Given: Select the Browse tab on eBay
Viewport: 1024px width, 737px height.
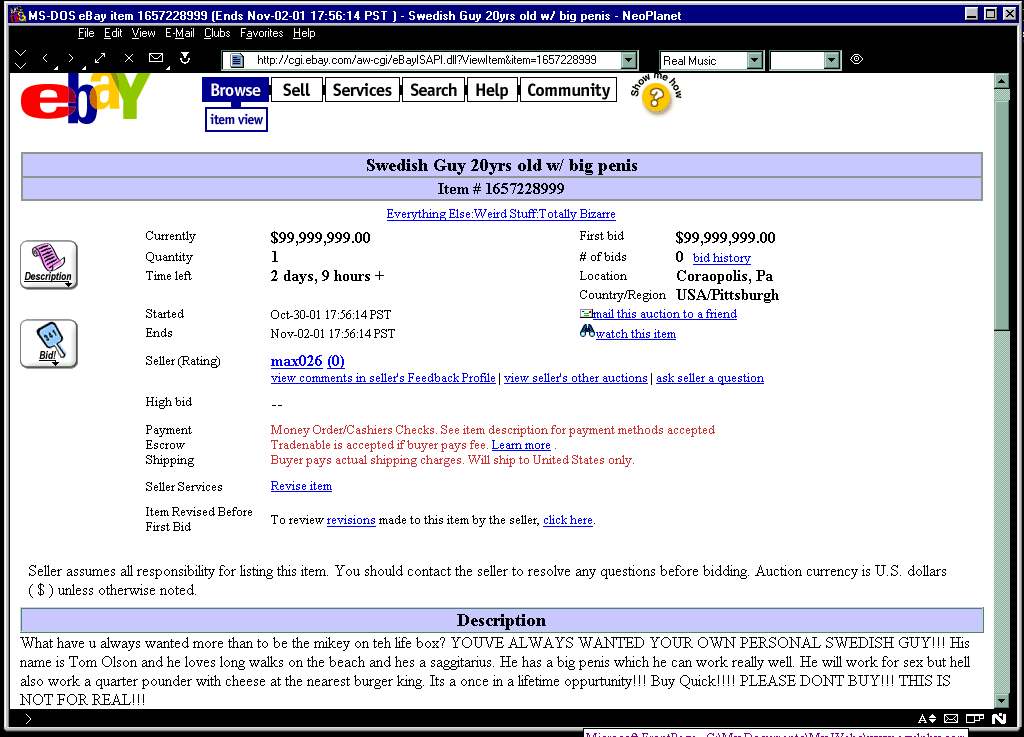Looking at the screenshot, I should 235,90.
